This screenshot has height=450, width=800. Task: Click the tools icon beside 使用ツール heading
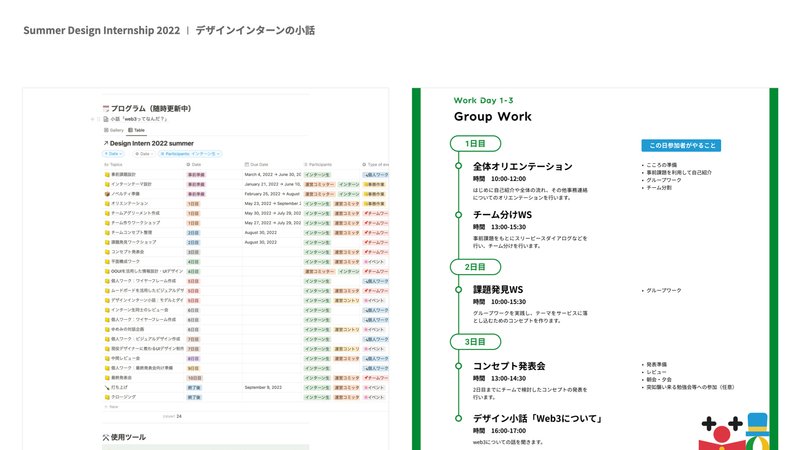[106, 437]
